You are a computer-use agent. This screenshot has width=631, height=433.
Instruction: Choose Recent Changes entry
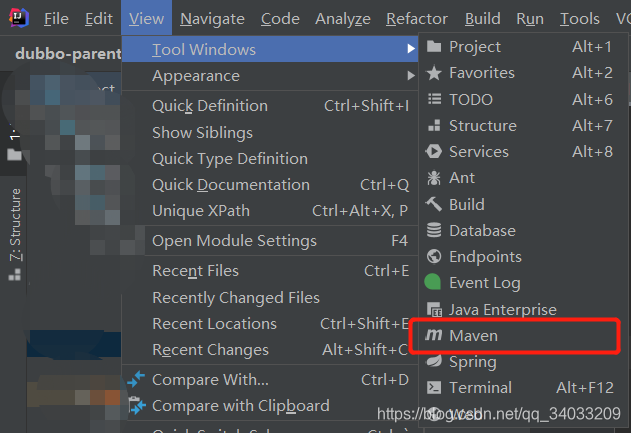pyautogui.click(x=270, y=350)
